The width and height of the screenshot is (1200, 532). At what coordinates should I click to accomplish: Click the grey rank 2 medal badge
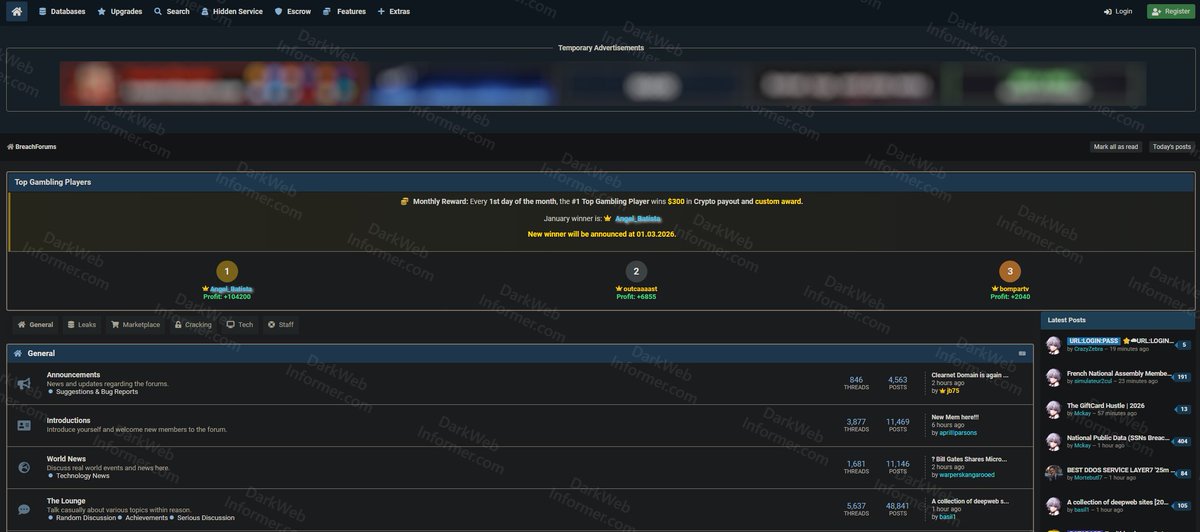point(636,271)
